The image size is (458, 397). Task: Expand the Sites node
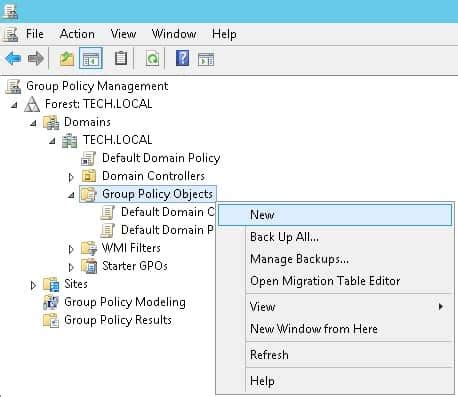pyautogui.click(x=33, y=285)
